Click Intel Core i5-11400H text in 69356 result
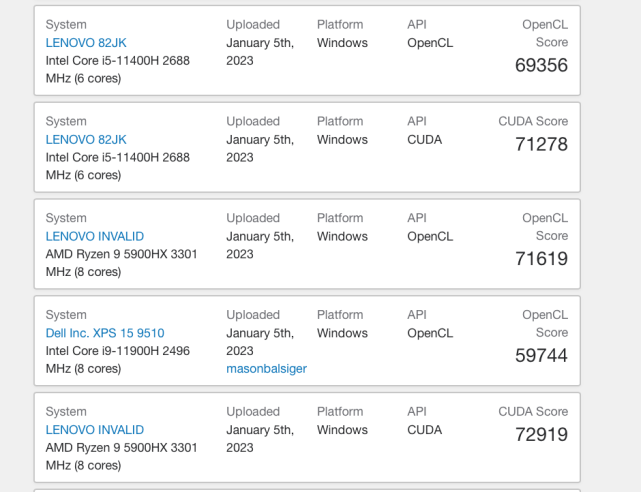641x492 pixels. point(117,61)
